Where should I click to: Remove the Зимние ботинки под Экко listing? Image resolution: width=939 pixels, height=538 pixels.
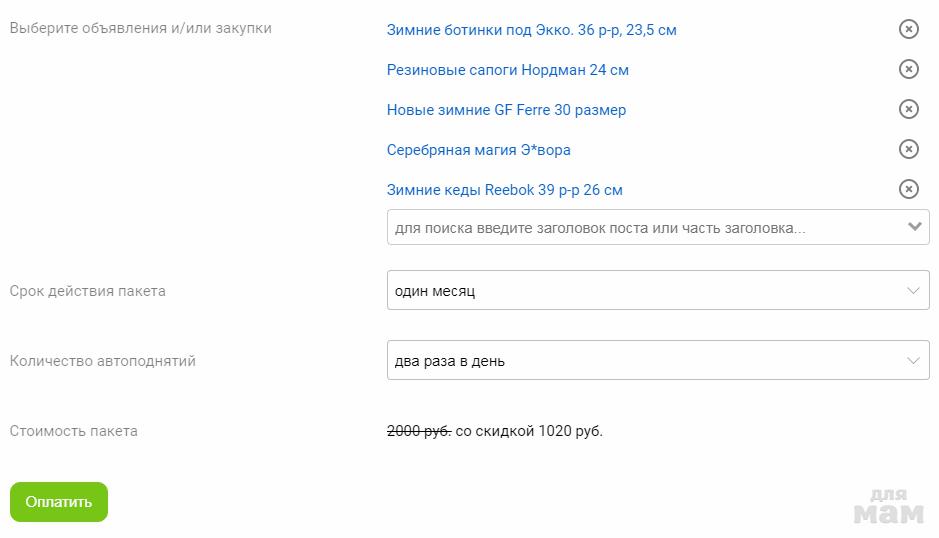pyautogui.click(x=908, y=29)
